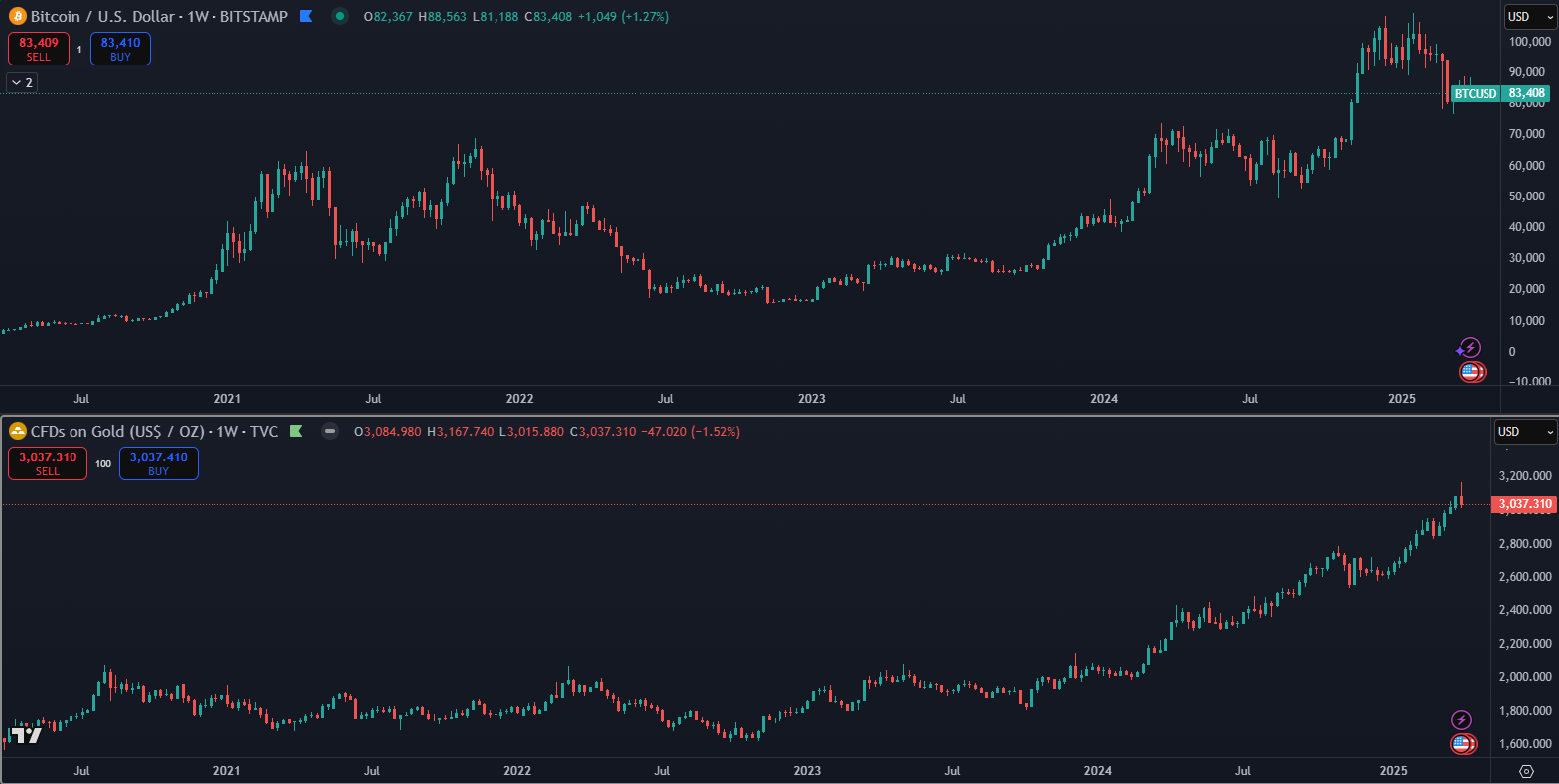Screen dimensions: 1559x784
Task: Click the green flag on Gold chart
Action: [x=296, y=431]
